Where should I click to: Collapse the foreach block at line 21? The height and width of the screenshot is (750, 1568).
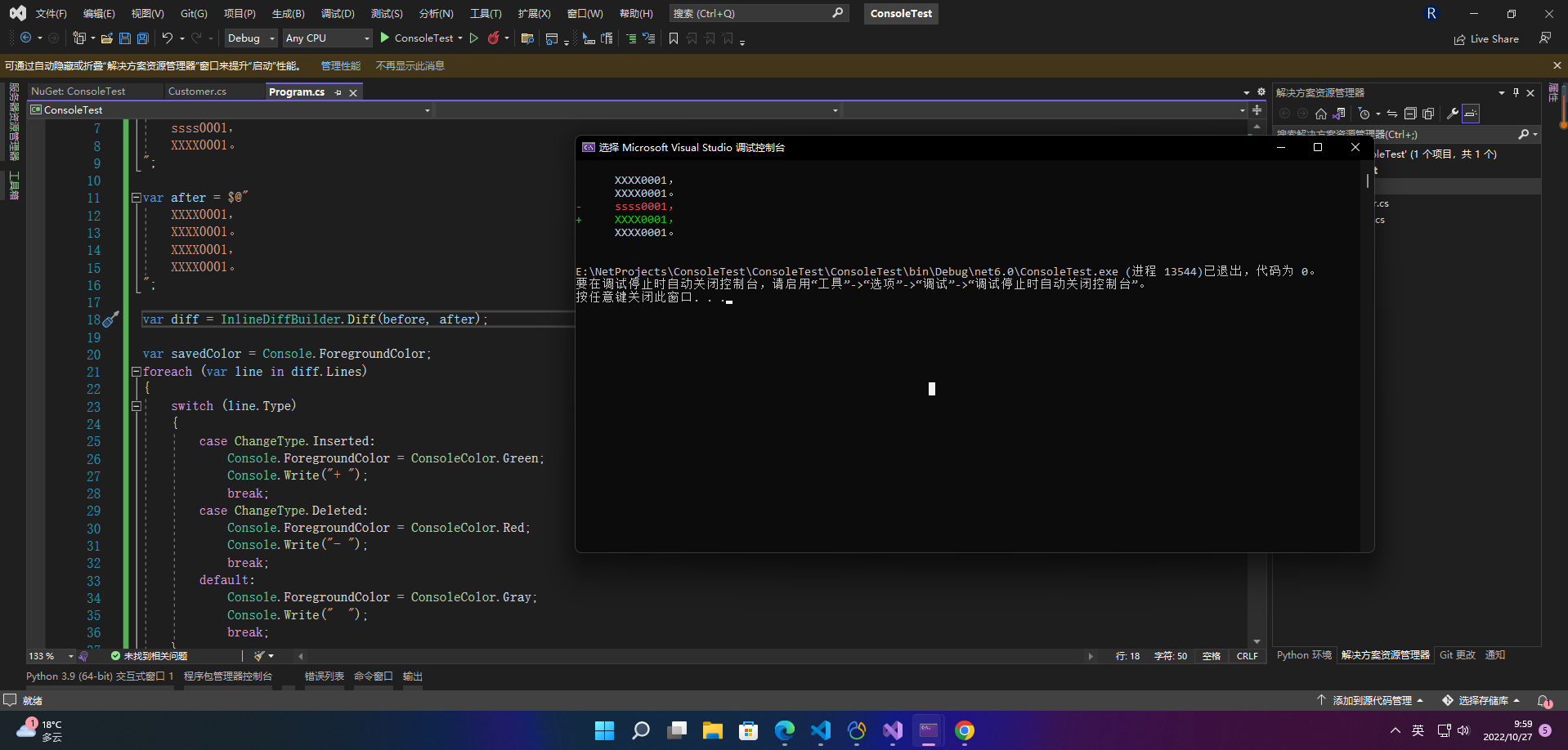coord(136,372)
